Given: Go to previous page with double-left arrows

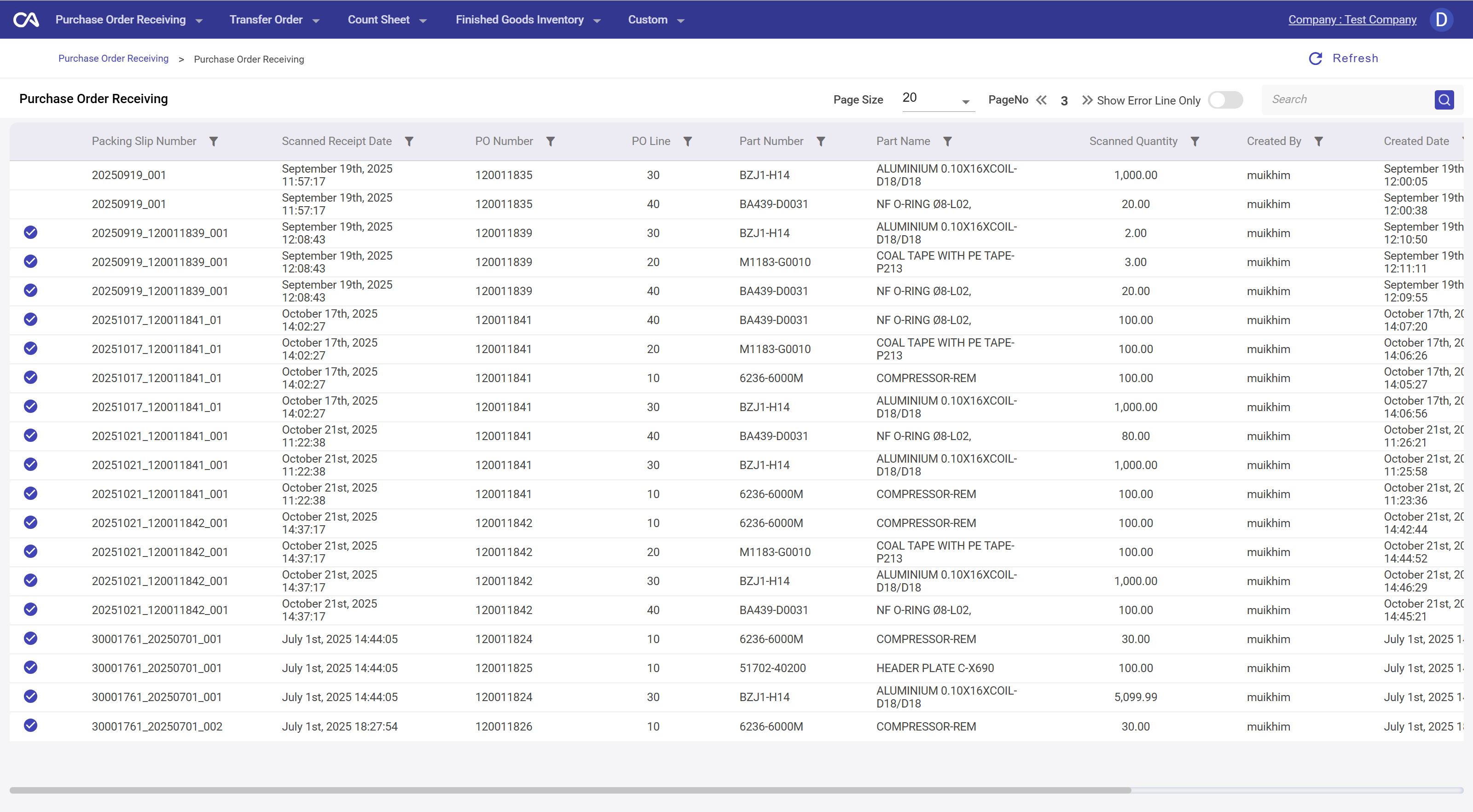Looking at the screenshot, I should [x=1041, y=100].
